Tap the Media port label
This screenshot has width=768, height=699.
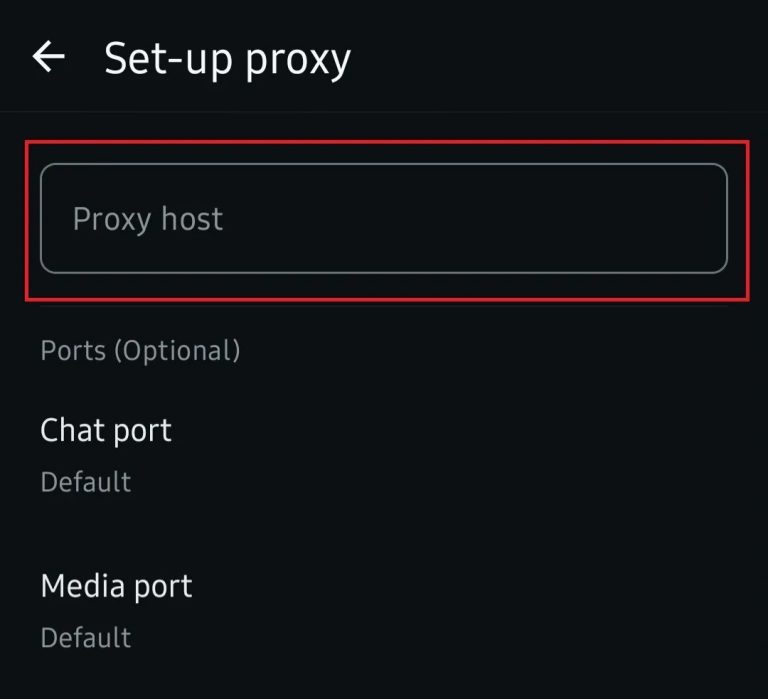coord(116,586)
